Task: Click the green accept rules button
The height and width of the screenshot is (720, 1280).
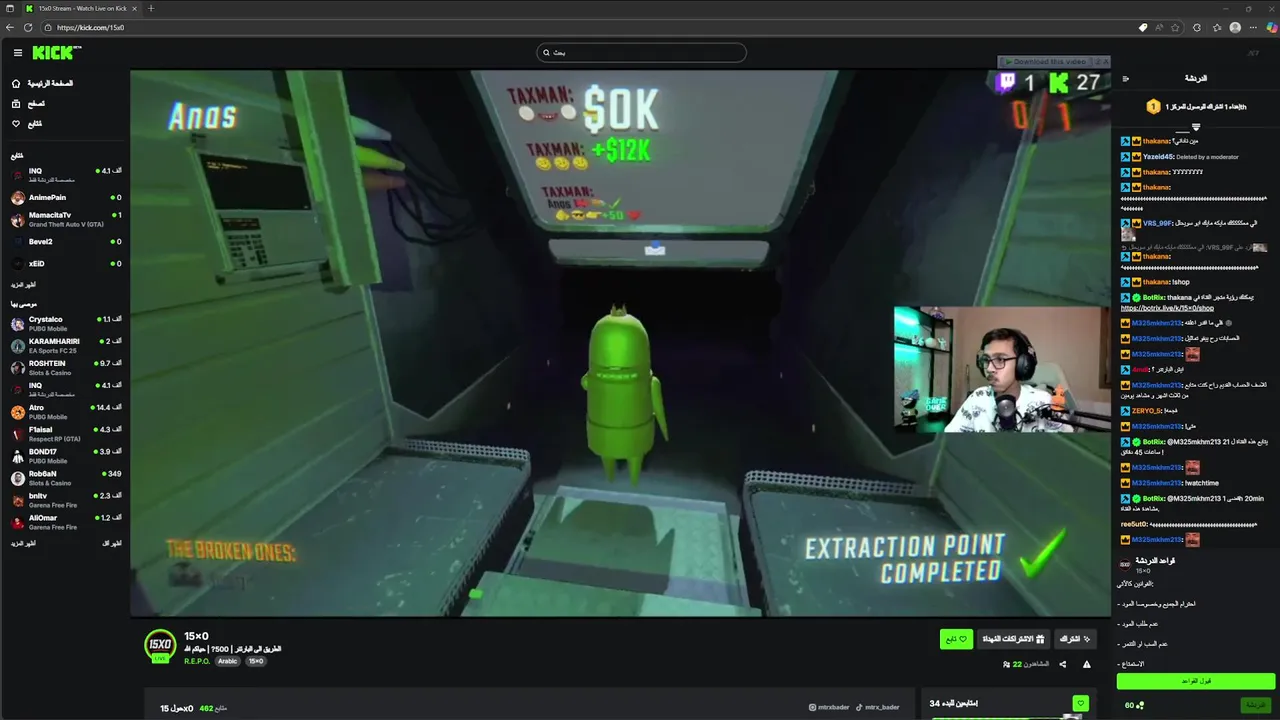Action: [1196, 681]
